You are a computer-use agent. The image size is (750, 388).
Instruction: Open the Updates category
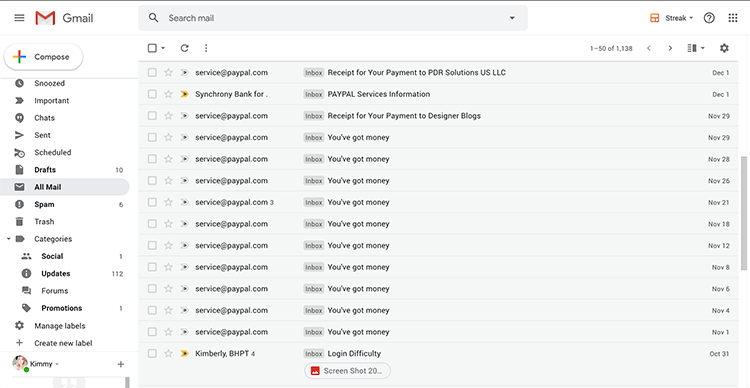click(55, 274)
